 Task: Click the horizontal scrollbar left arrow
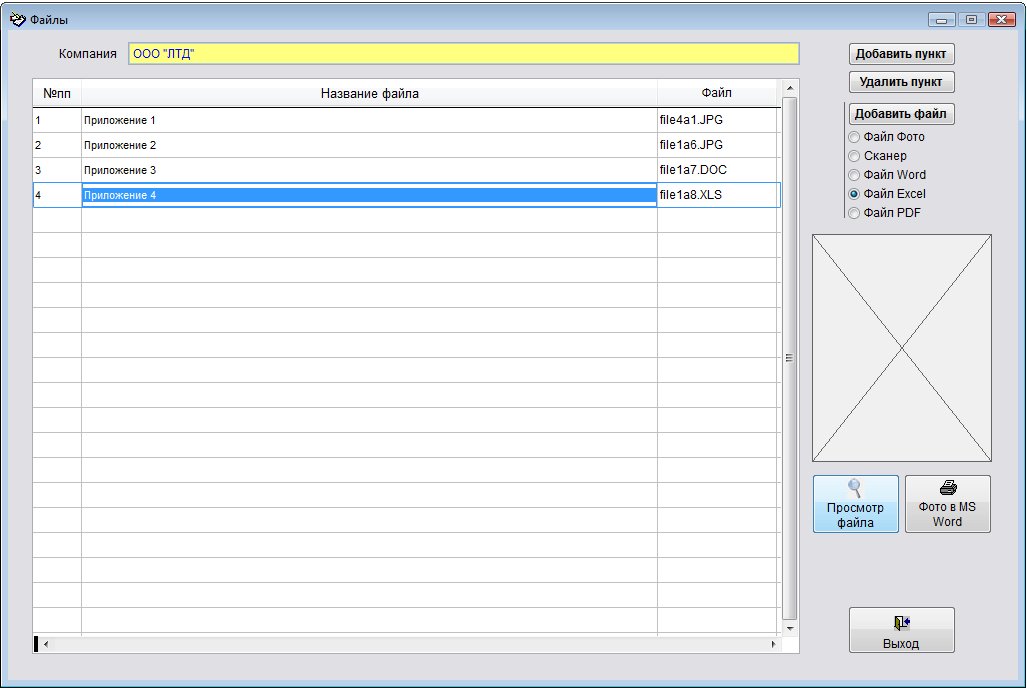[x=46, y=644]
